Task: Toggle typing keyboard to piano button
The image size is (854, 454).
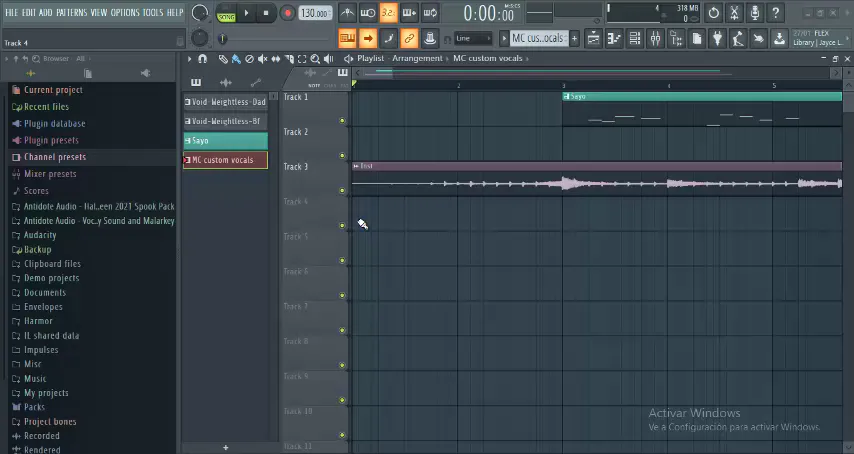Action: (347, 38)
